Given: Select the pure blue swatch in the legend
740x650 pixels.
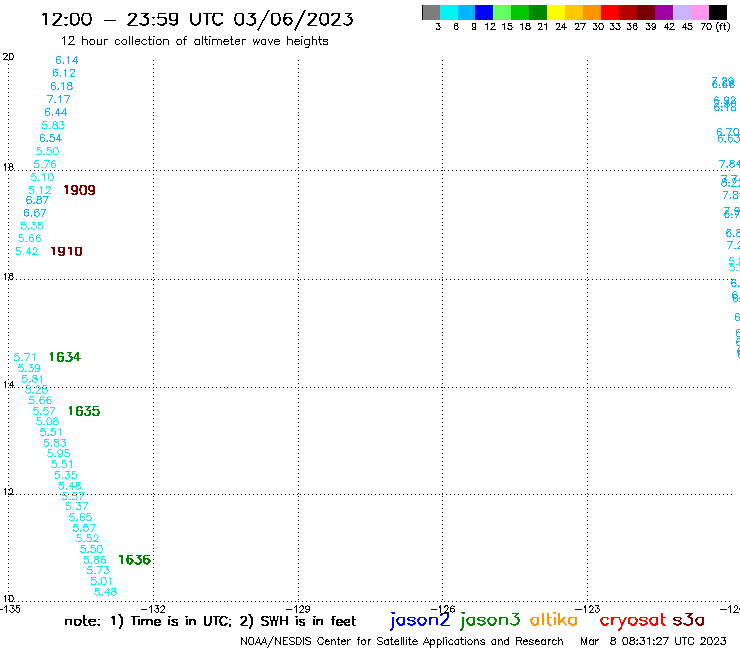Looking at the screenshot, I should 484,12.
